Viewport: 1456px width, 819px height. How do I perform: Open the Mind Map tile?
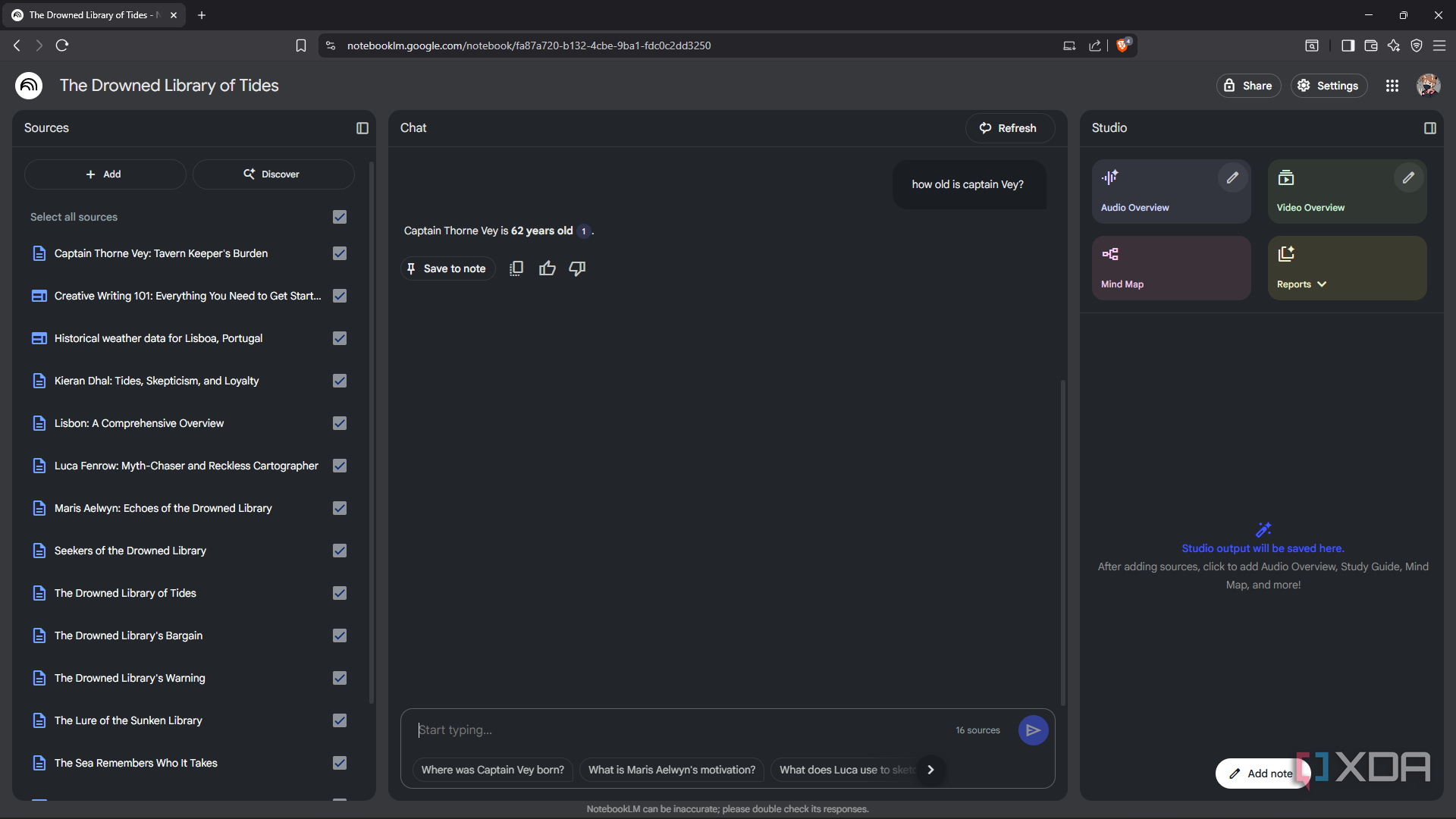[x=1171, y=268]
